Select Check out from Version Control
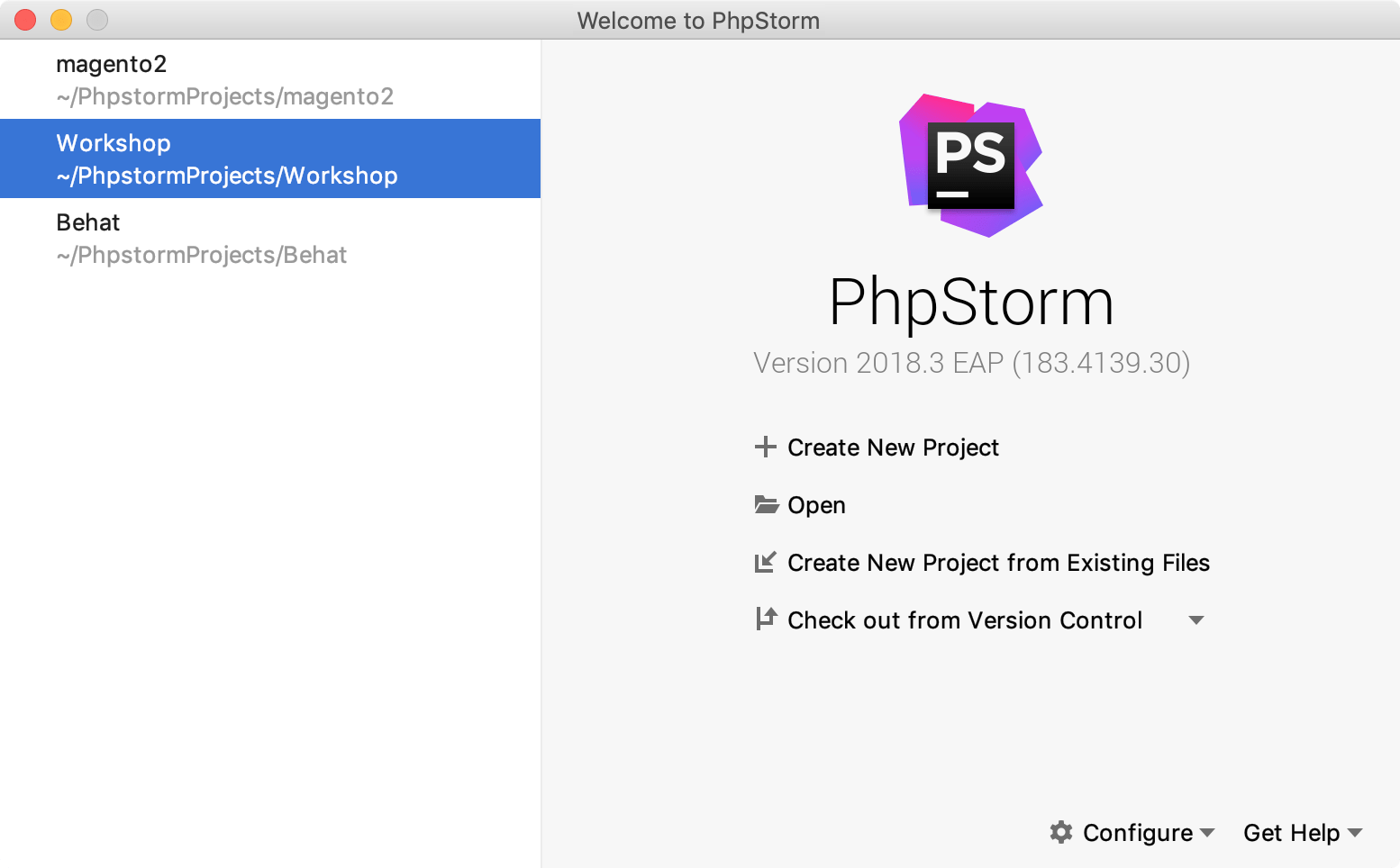The height and width of the screenshot is (868, 1400). tap(965, 620)
